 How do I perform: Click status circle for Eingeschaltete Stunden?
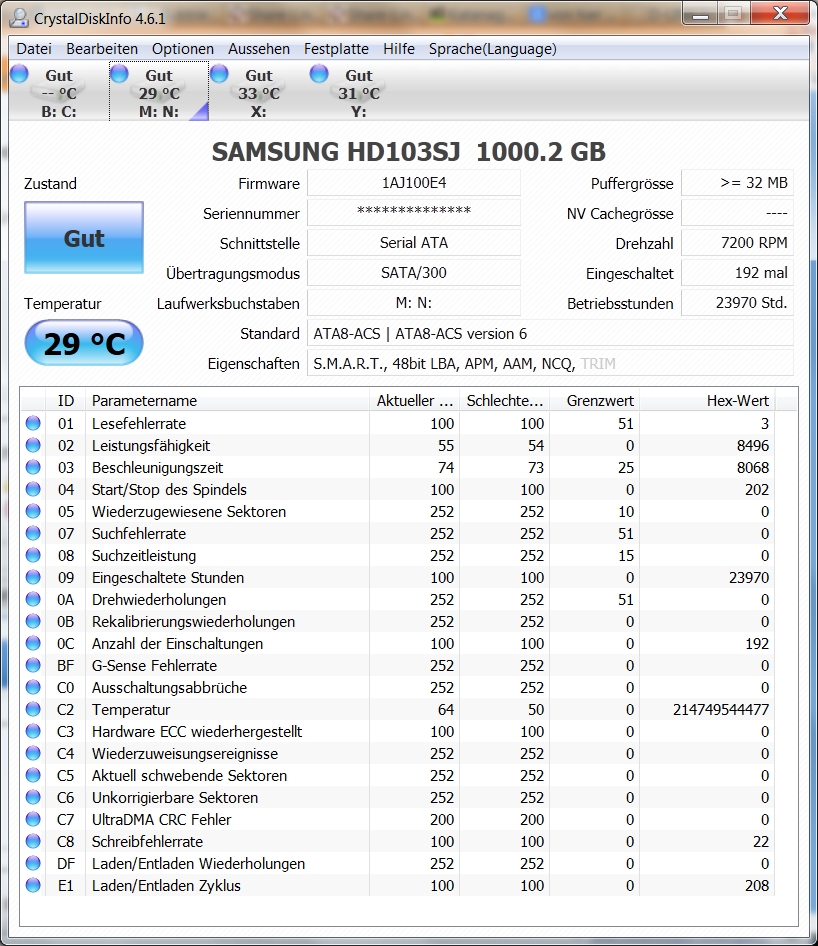32,577
